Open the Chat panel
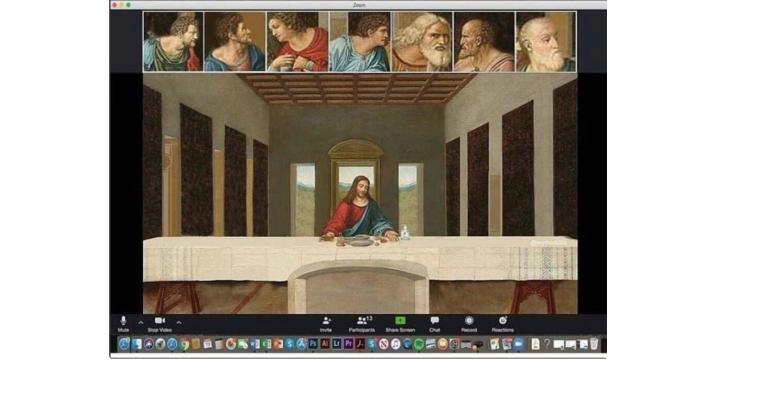This screenshot has width=770, height=400. pyautogui.click(x=435, y=324)
